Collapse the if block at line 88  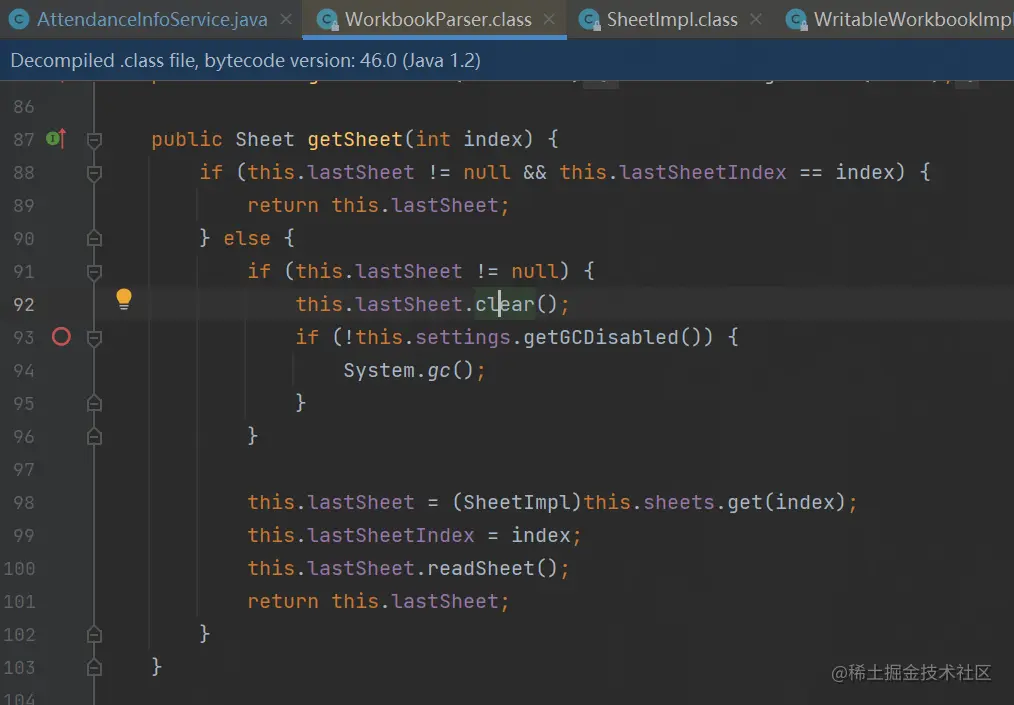tap(94, 173)
